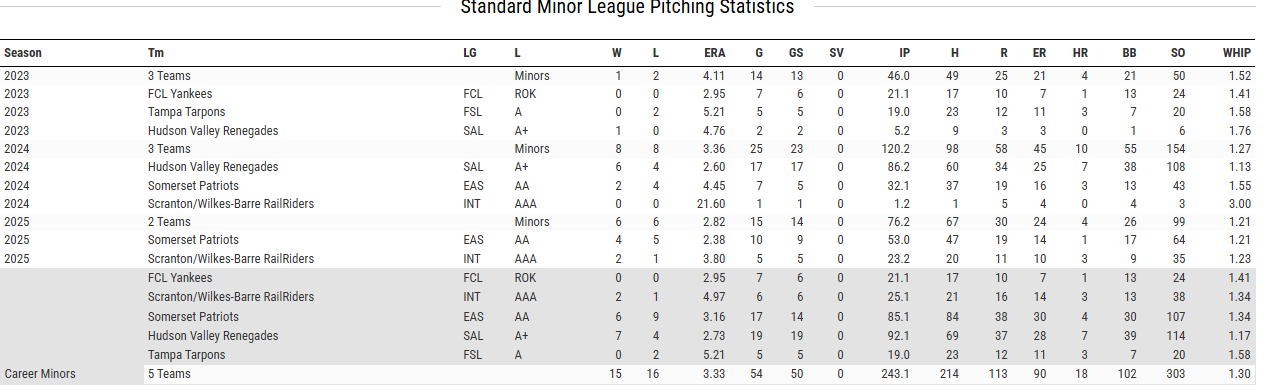Image resolution: width=1270 pixels, height=392 pixels.
Task: Select the 21.60 ERA cell
Action: coord(711,204)
